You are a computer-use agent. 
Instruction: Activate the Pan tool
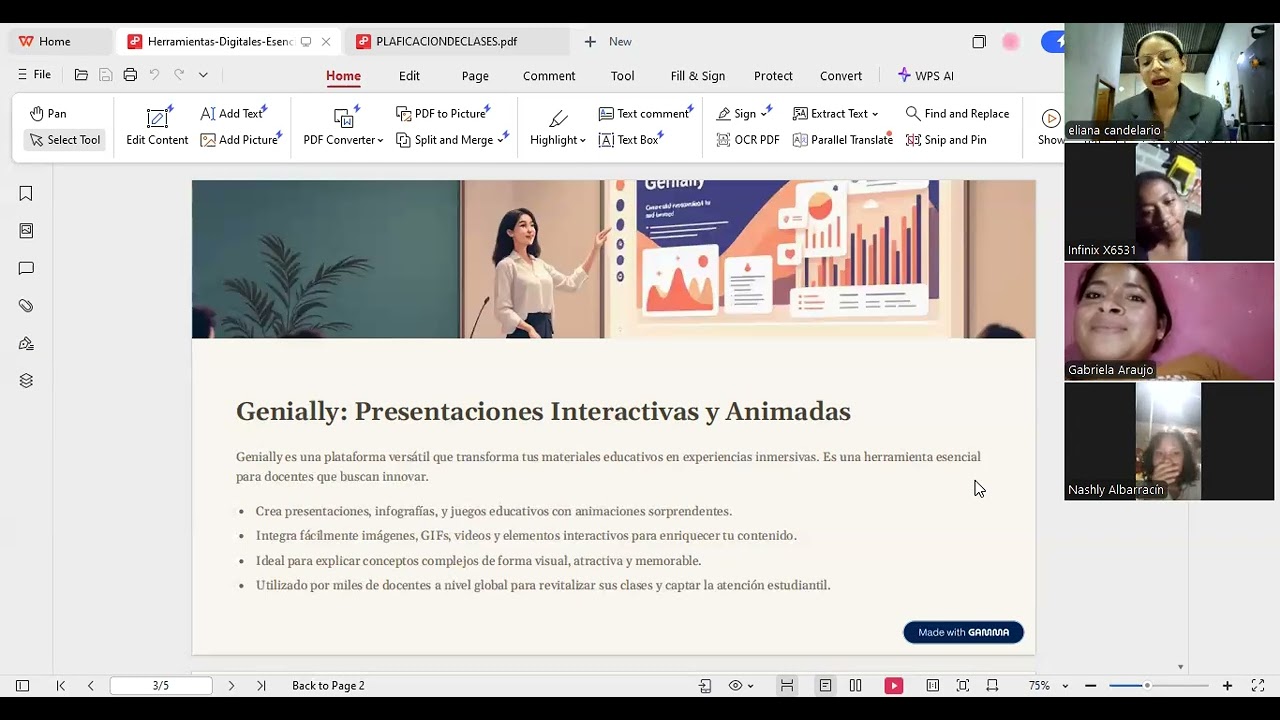[x=48, y=114]
